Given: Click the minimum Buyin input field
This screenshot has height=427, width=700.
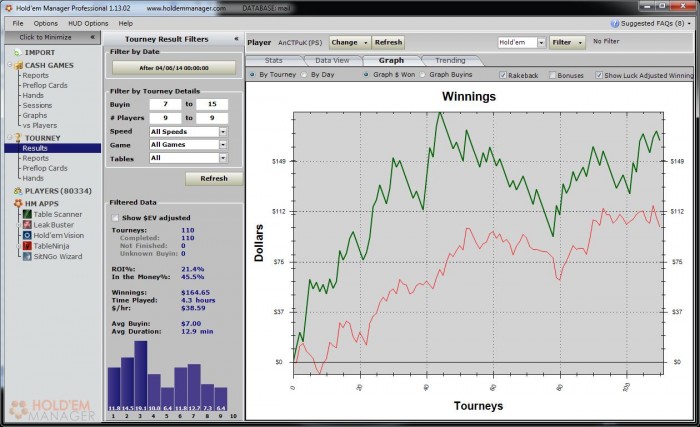Looking at the screenshot, I should [165, 104].
